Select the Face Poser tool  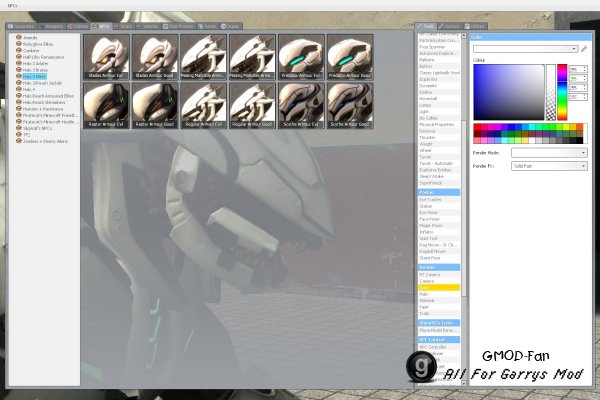[439, 219]
